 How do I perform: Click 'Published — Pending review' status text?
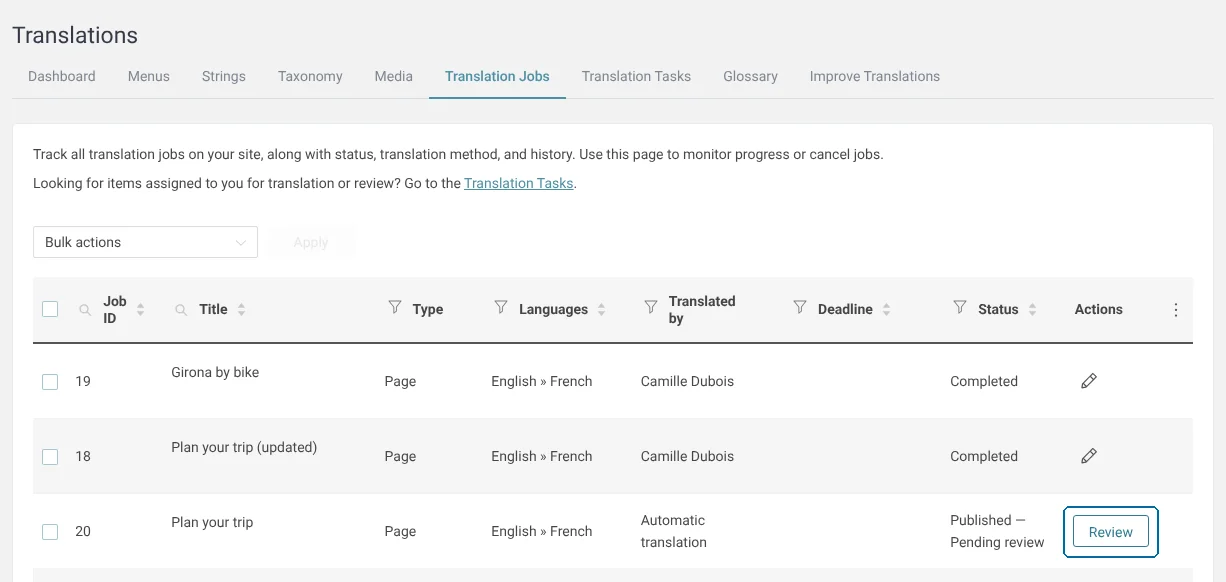click(x=997, y=531)
